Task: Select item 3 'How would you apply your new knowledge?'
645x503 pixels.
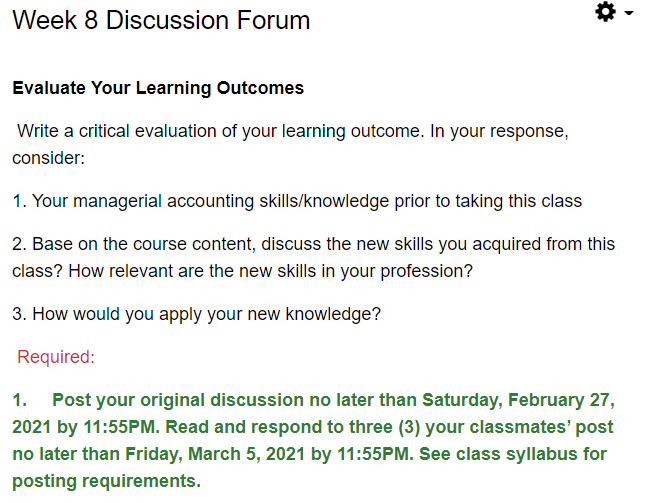Action: [x=197, y=314]
